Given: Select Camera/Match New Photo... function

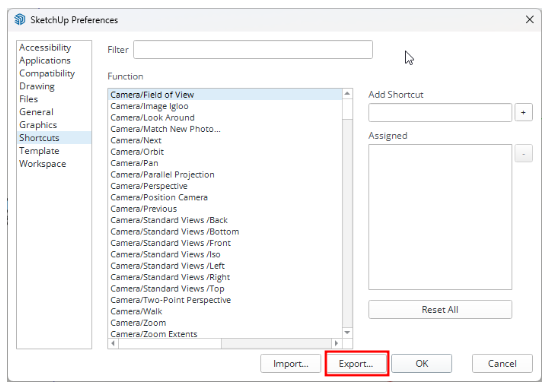Looking at the screenshot, I should tap(225, 129).
